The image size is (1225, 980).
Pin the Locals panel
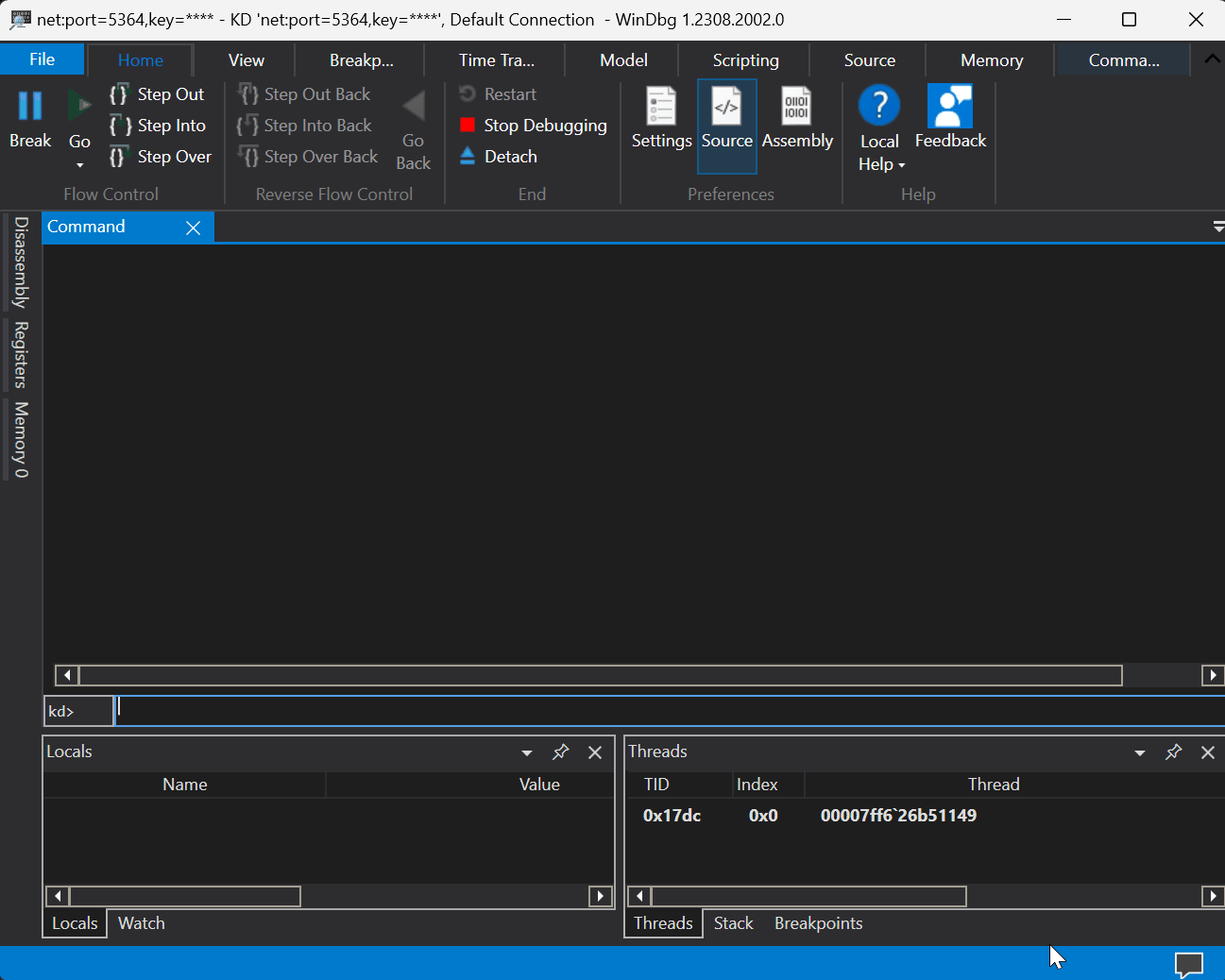tap(561, 752)
